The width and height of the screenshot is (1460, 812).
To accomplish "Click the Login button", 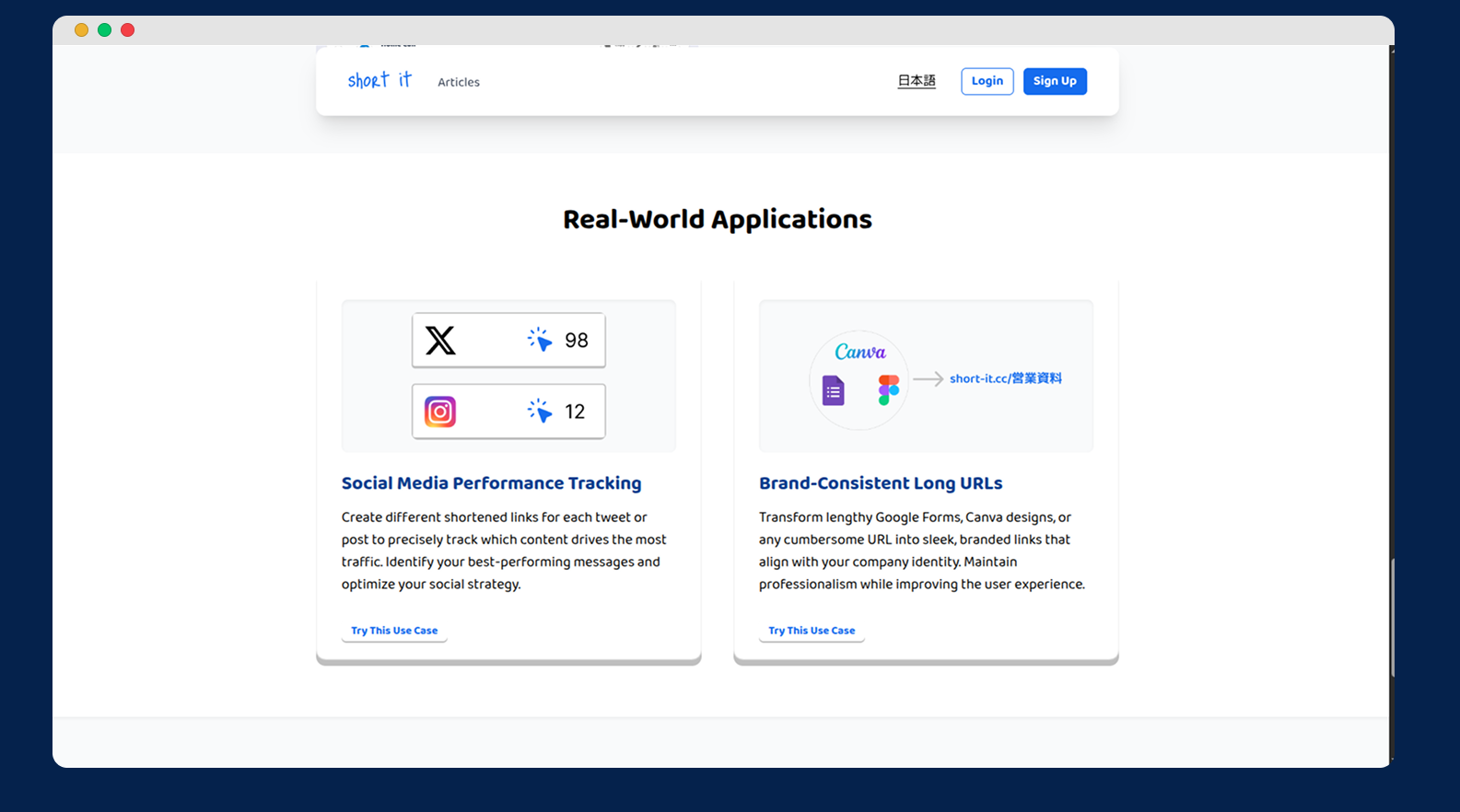I will pyautogui.click(x=987, y=81).
